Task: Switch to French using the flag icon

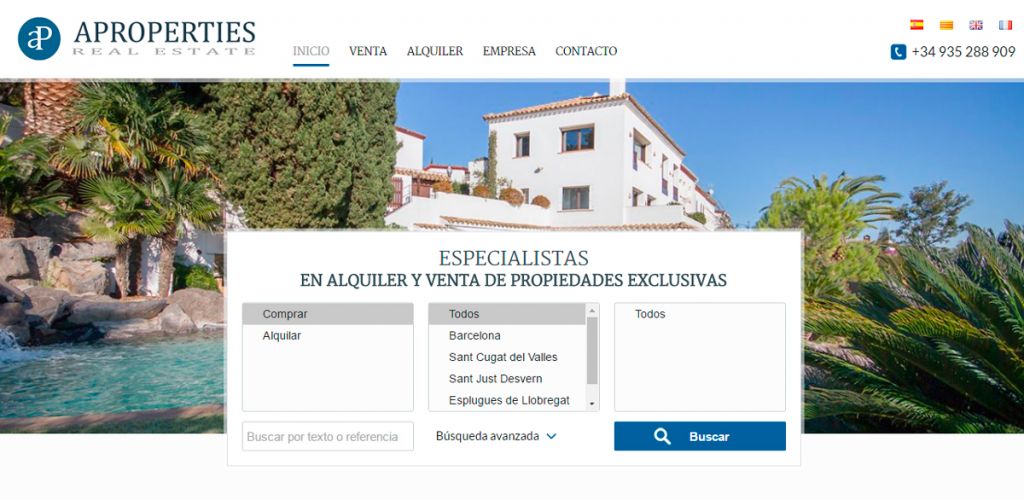Action: click(1005, 25)
